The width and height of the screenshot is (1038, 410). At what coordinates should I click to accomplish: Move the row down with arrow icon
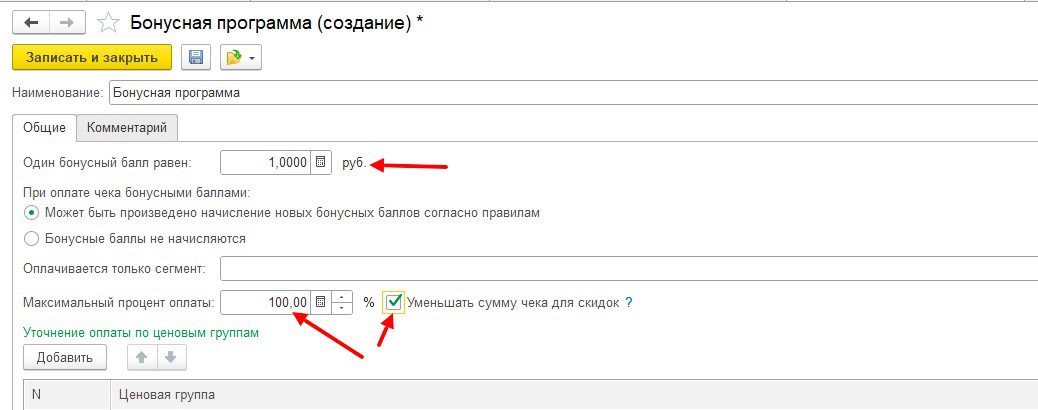click(x=170, y=357)
